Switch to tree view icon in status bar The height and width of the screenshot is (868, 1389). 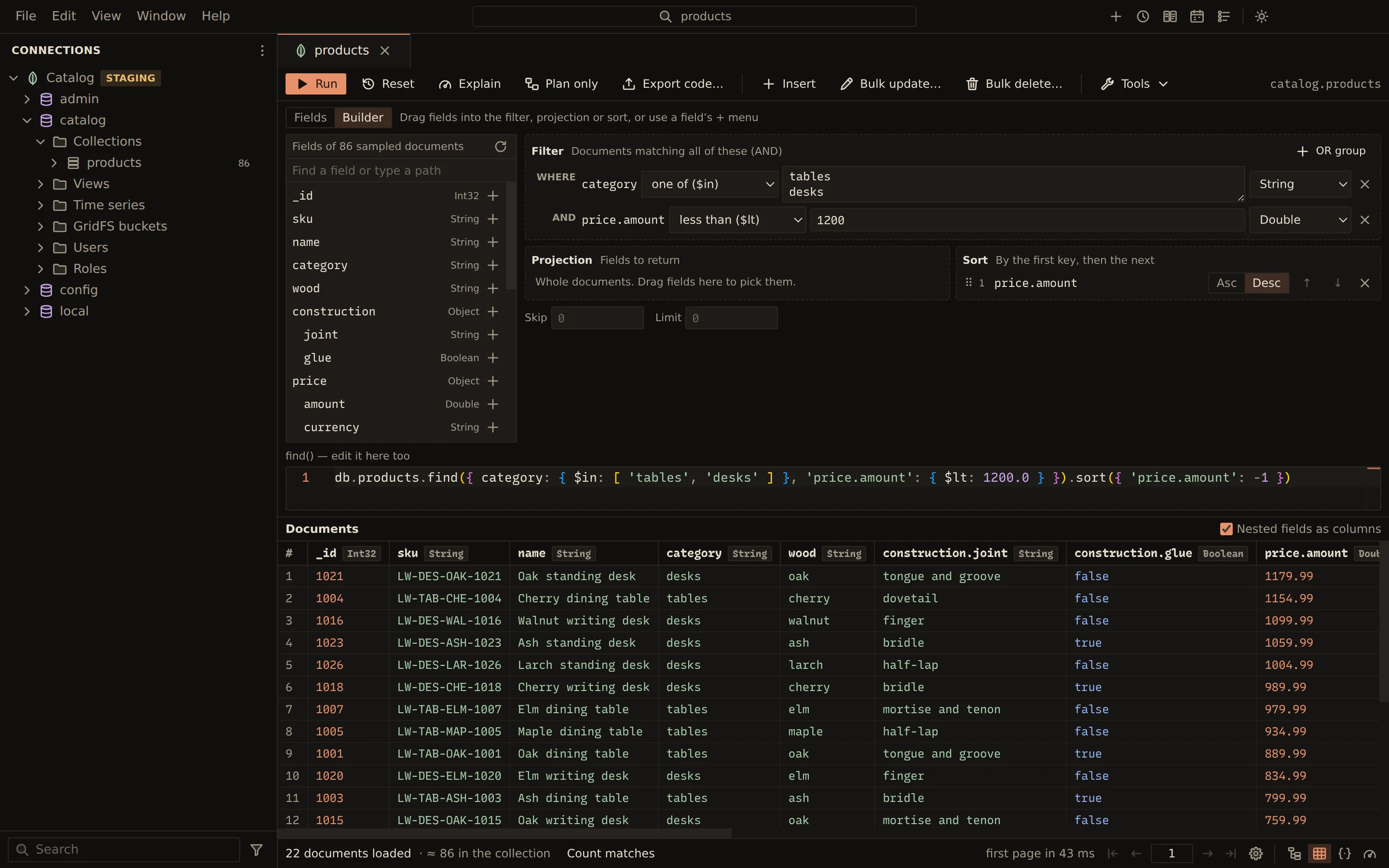tap(1294, 854)
